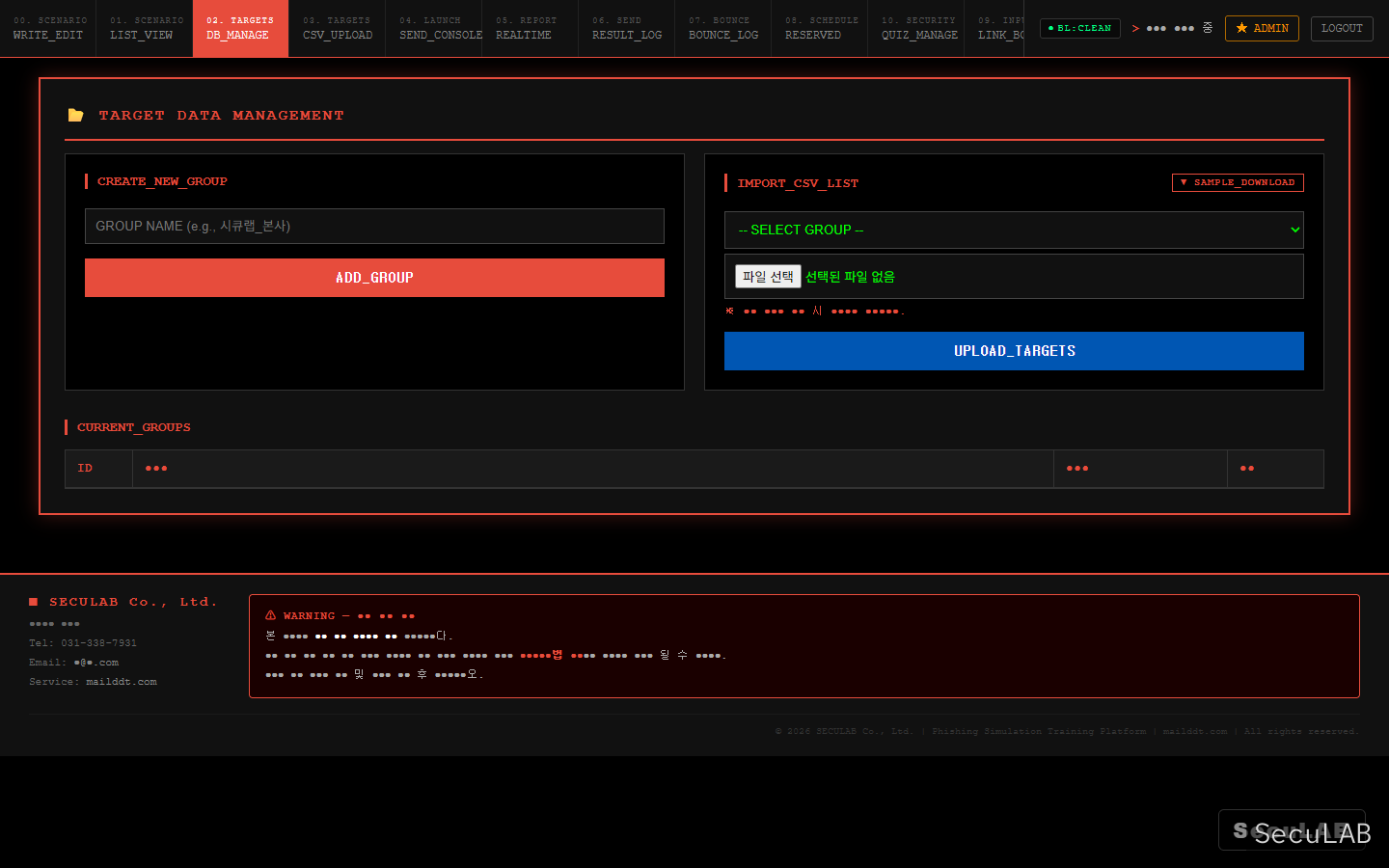The image size is (1389, 868).
Task: Select the 02 Targets DB_MANAGE tab
Action: click(241, 28)
